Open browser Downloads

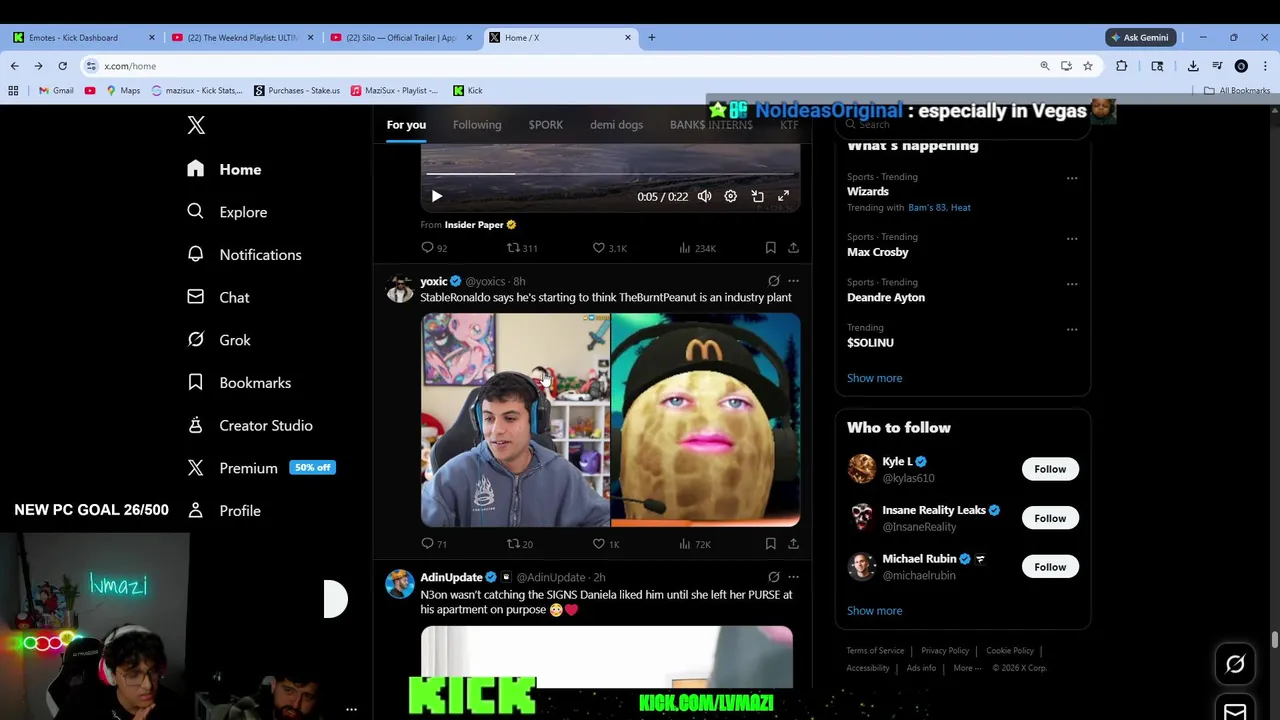click(1193, 66)
